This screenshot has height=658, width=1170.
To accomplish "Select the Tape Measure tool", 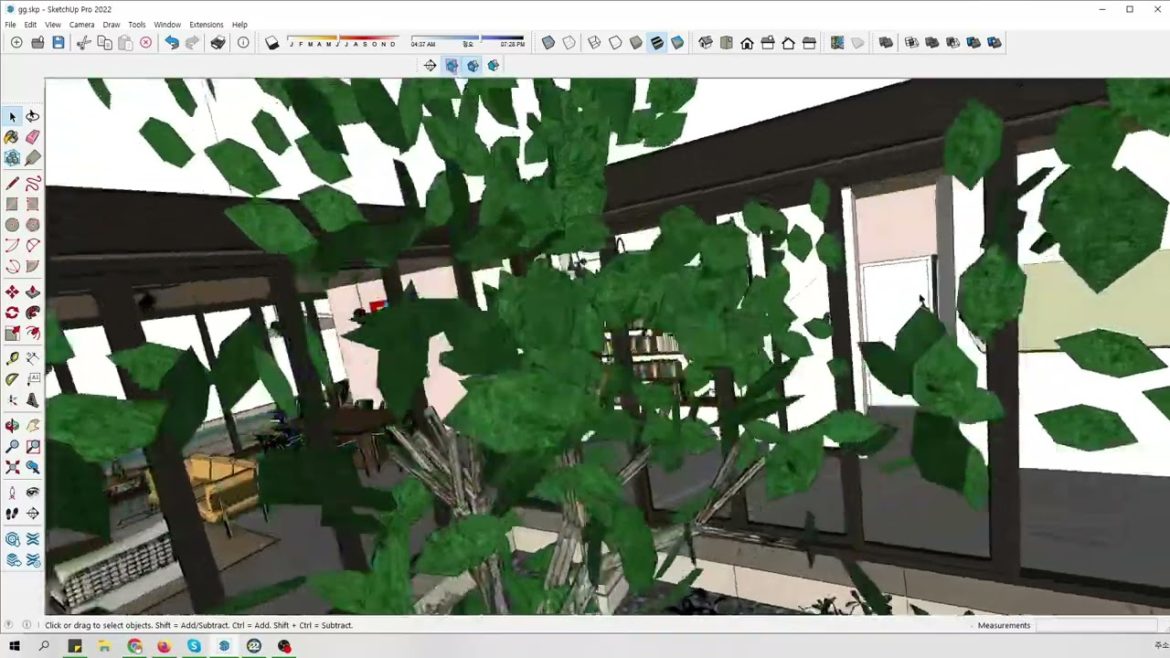I will pyautogui.click(x=12, y=356).
